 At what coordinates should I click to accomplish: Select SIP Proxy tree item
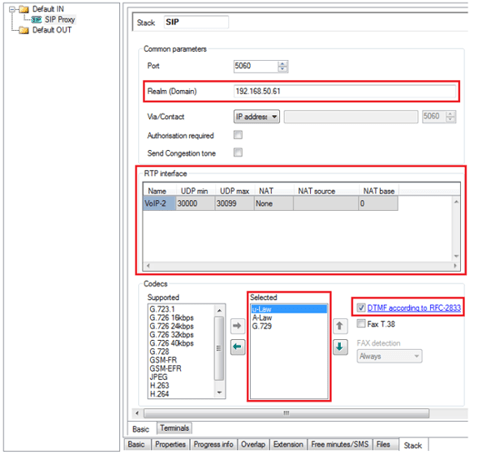pos(60,20)
